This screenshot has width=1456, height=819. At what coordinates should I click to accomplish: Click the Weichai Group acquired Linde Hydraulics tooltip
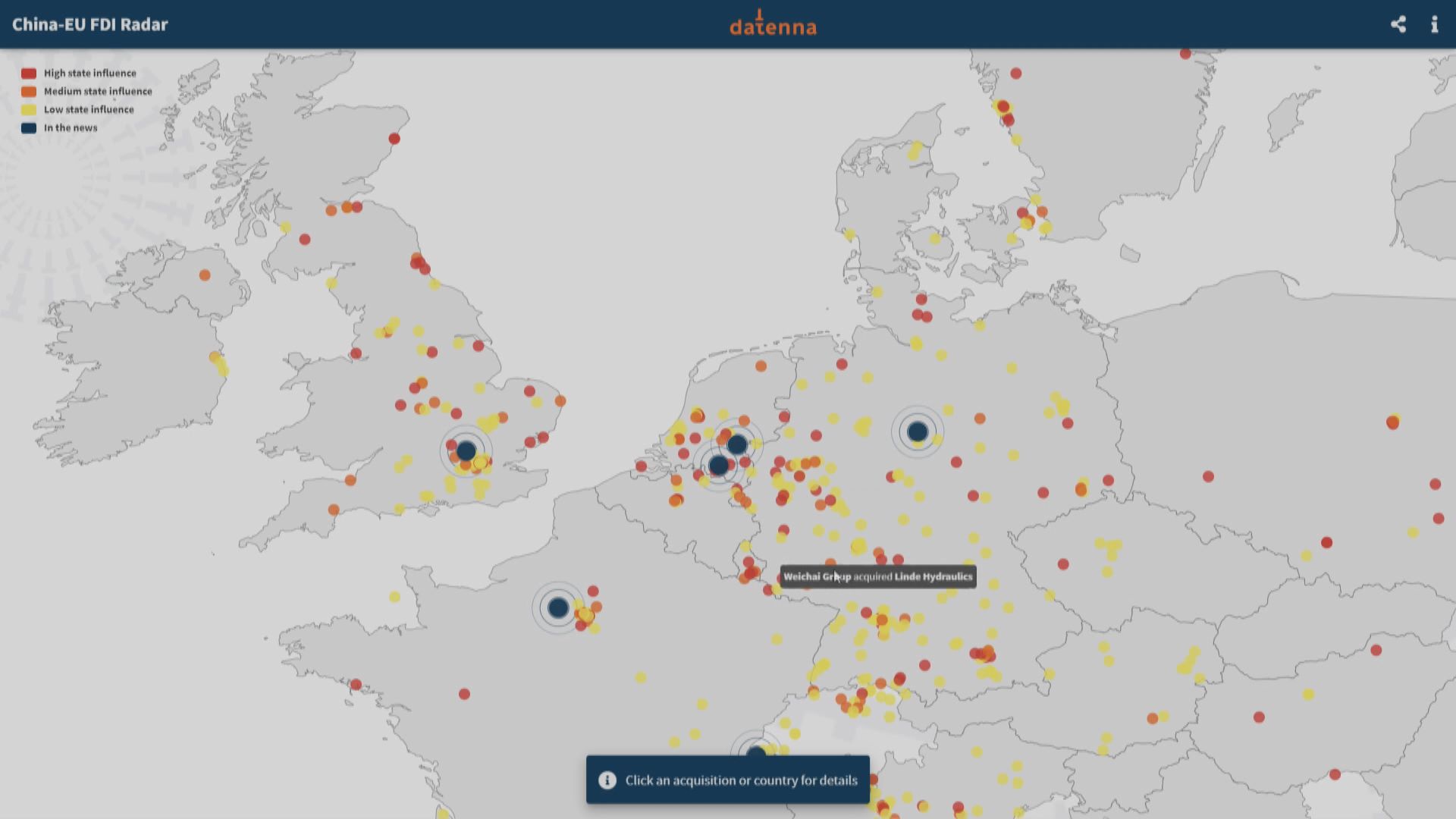click(878, 577)
